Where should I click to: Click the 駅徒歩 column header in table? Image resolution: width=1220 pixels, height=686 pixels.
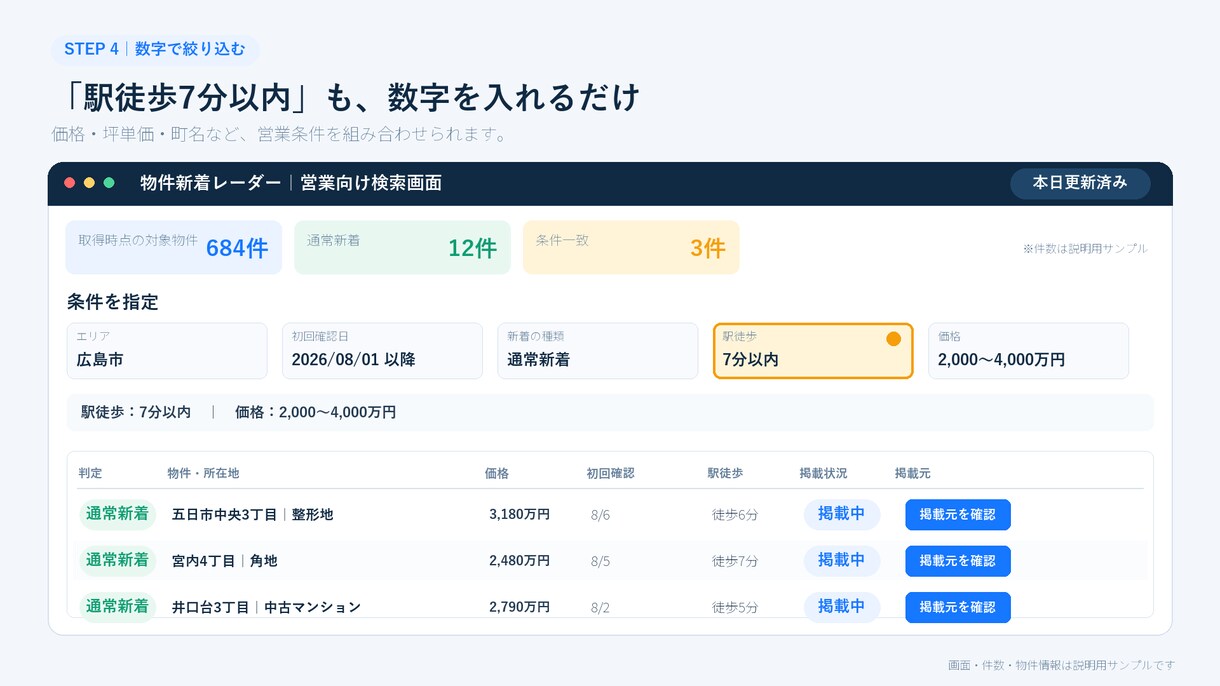pyautogui.click(x=725, y=473)
